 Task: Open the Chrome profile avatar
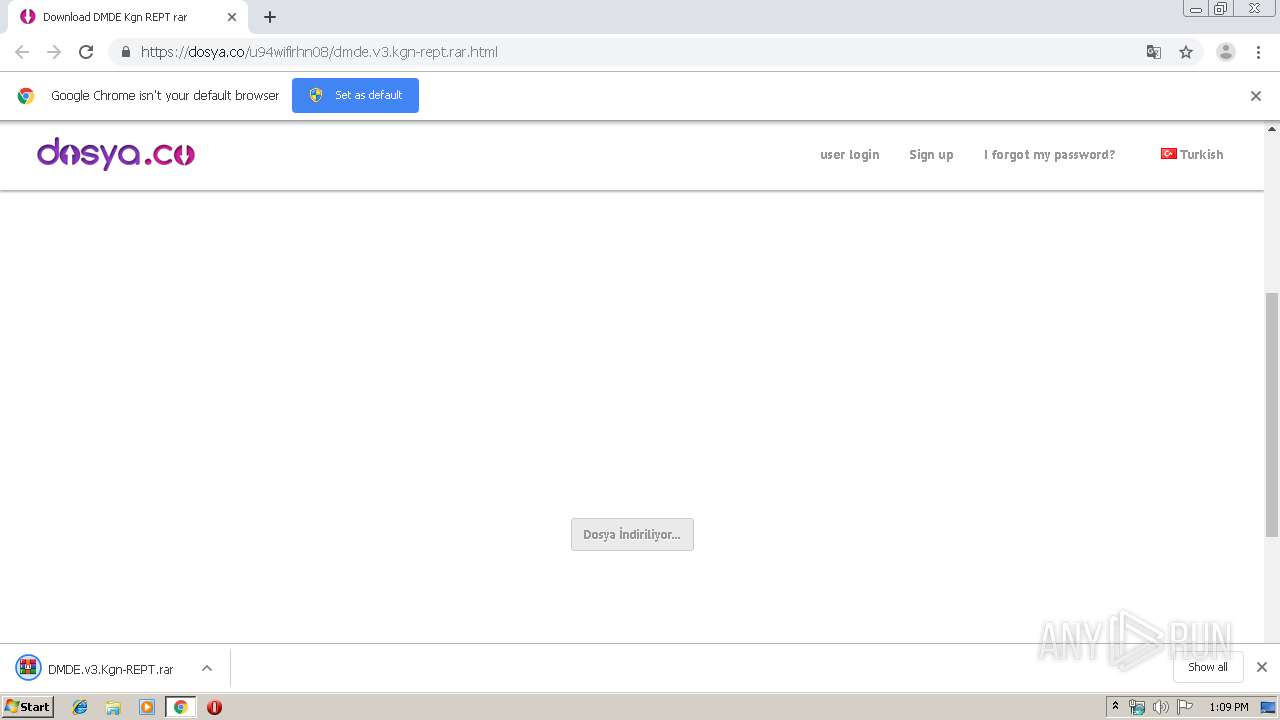1226,52
